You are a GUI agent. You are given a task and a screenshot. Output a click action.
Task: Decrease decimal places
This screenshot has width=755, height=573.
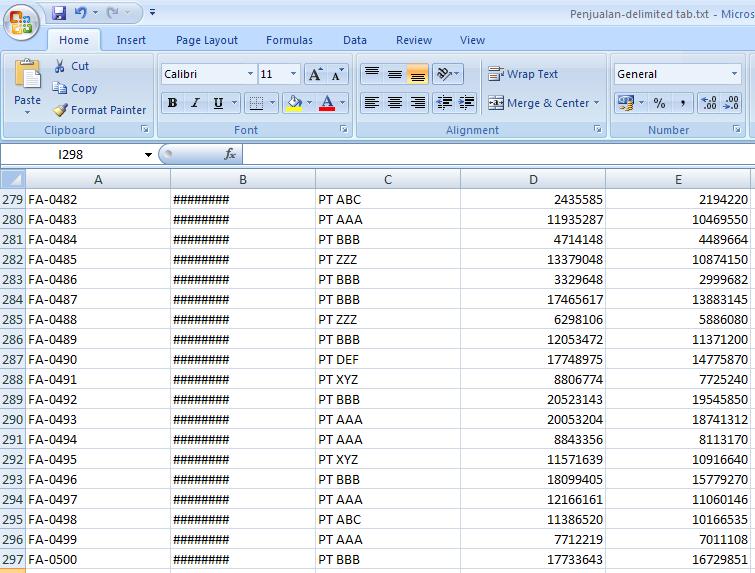point(731,103)
